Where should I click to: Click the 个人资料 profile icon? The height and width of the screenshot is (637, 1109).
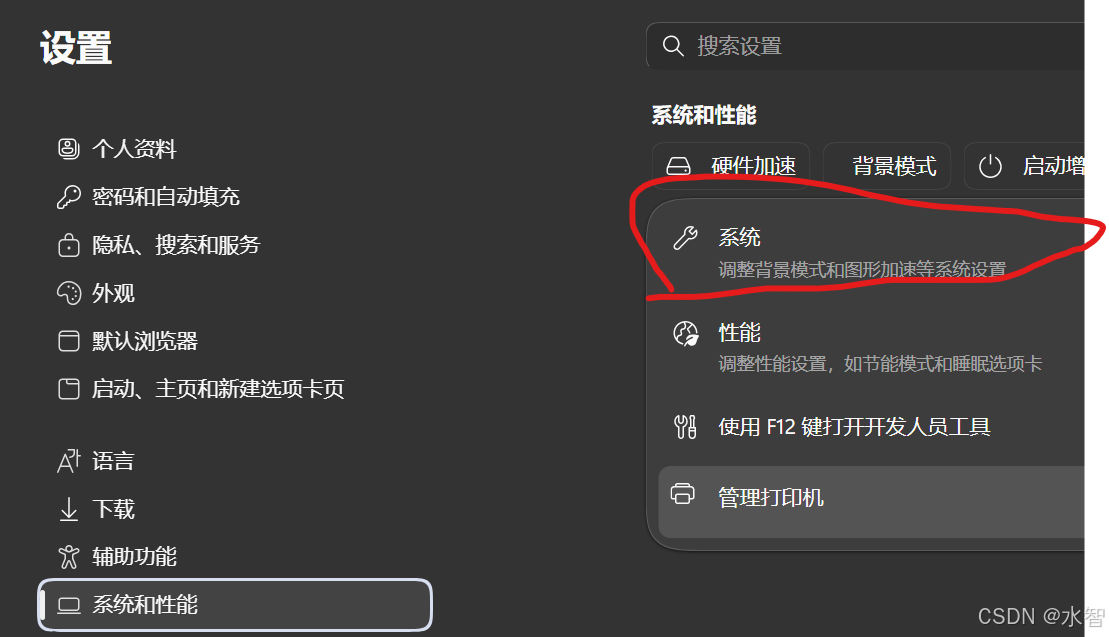[69, 148]
